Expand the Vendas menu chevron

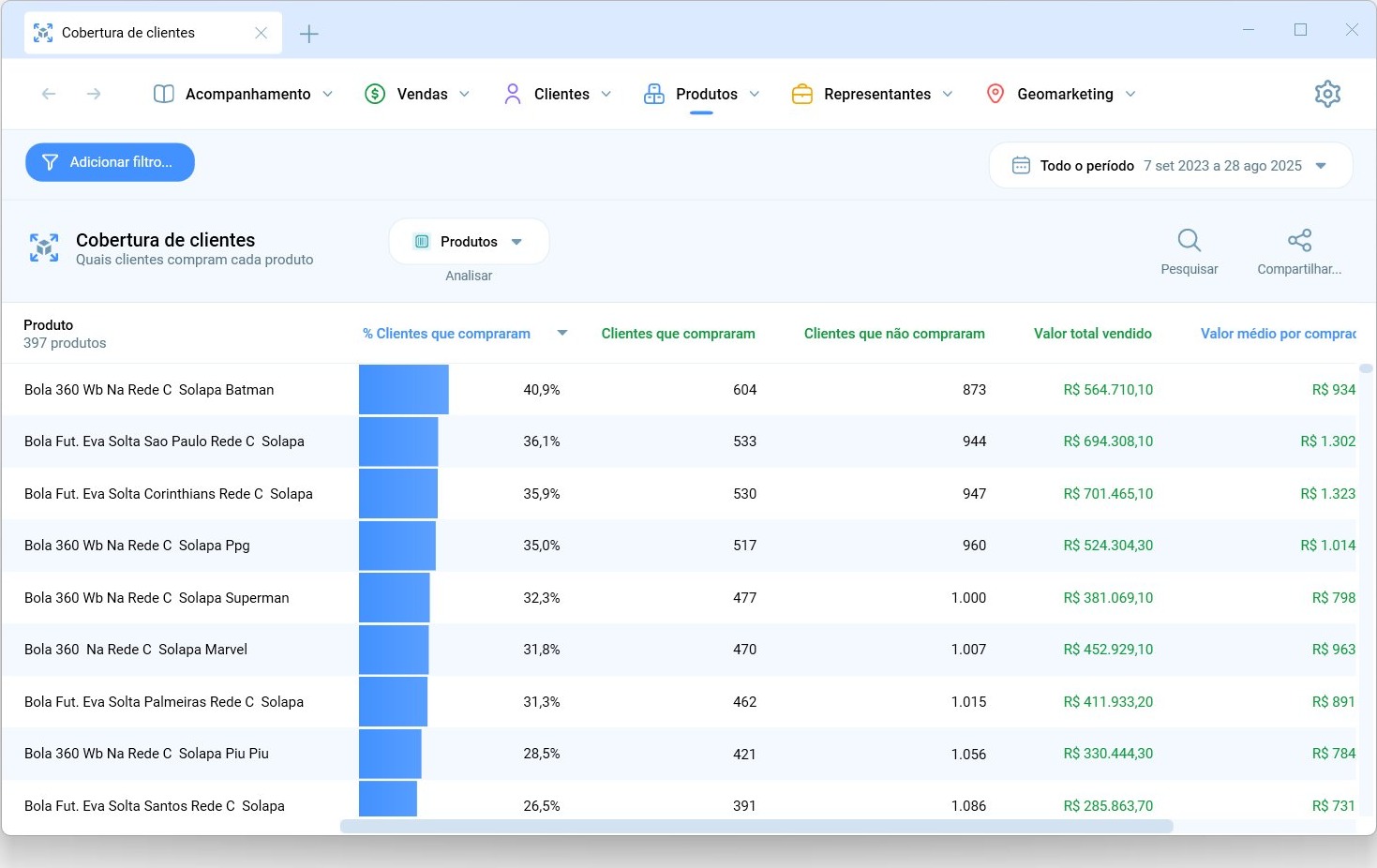(x=464, y=94)
